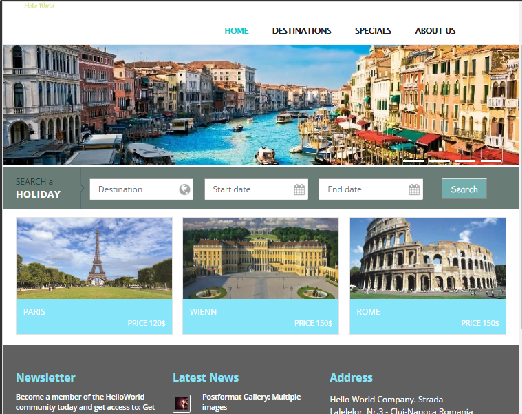Select the first slider indicator bar
Viewport: 522px width, 414px height.
(x=413, y=161)
